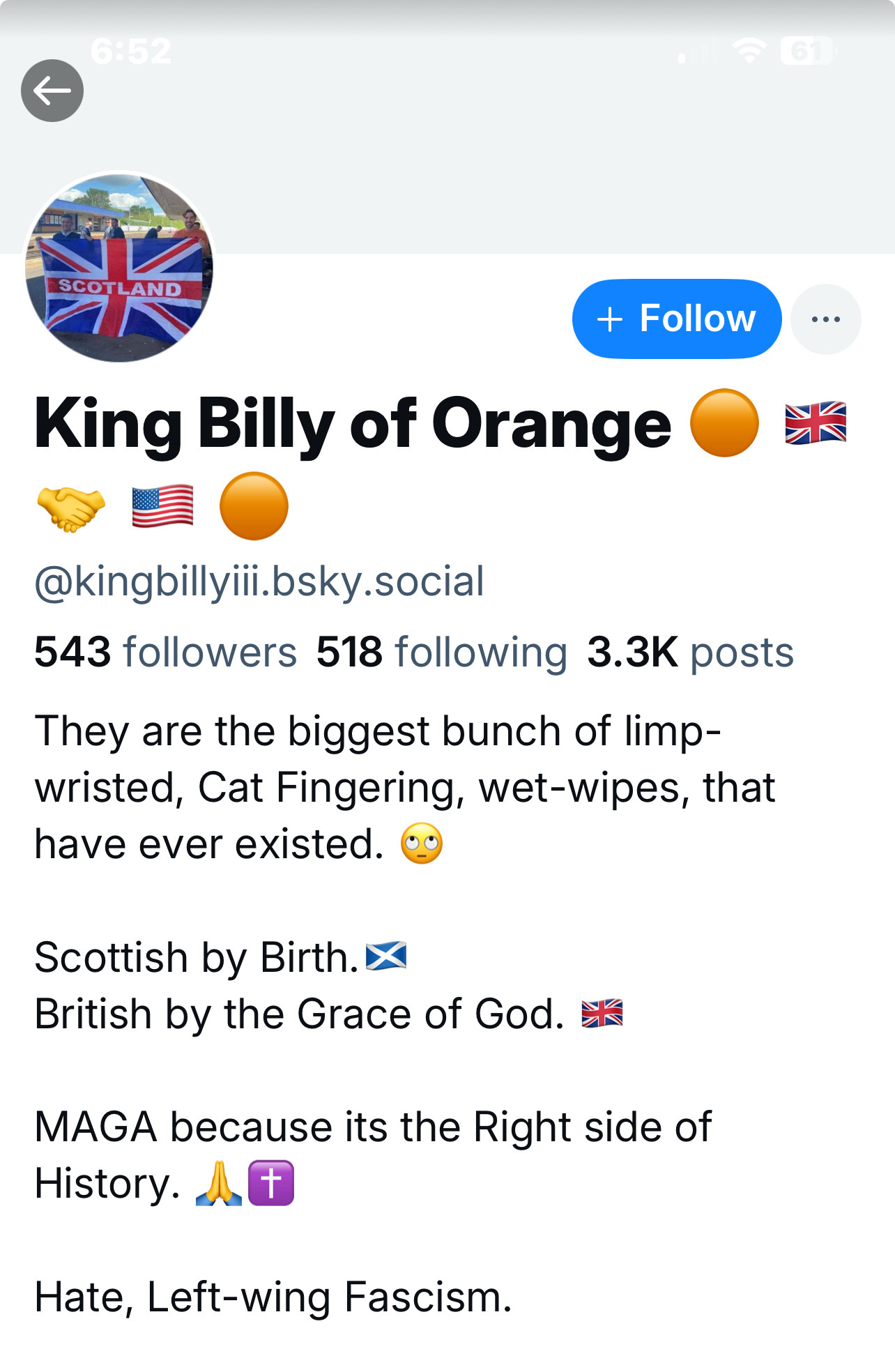Open the three-dot more options menu

pyautogui.click(x=826, y=319)
